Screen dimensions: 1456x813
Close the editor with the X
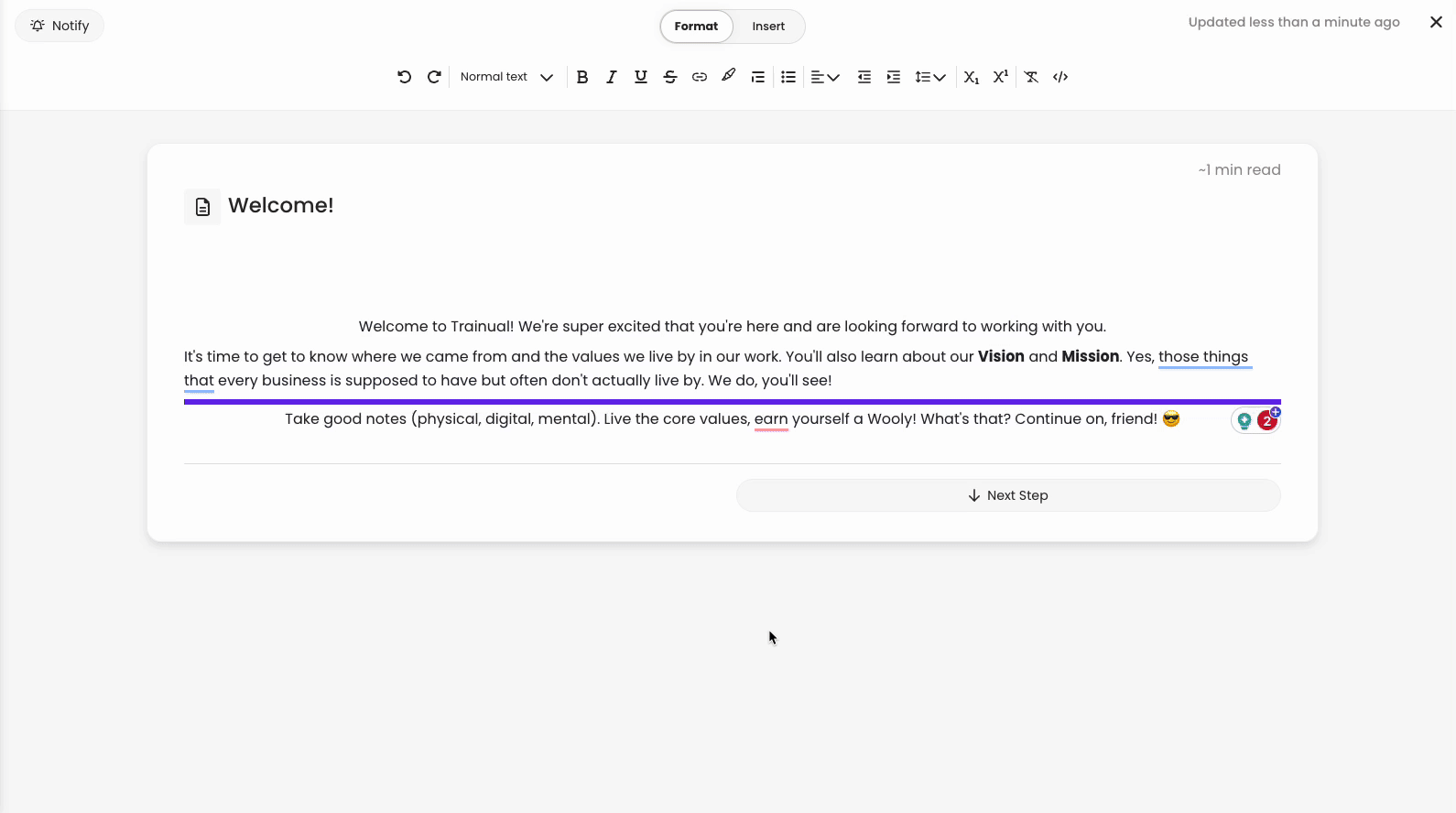tap(1436, 22)
